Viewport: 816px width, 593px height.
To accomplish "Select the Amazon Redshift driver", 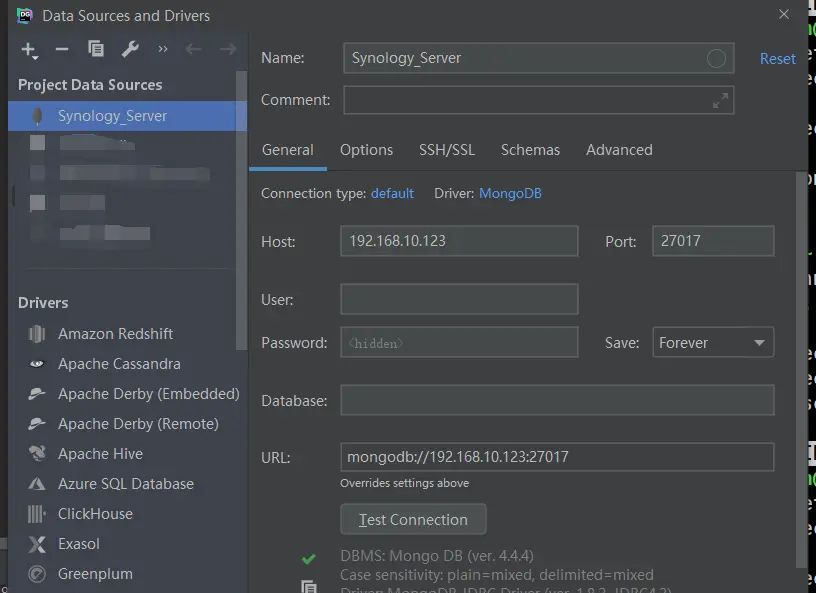I will coord(115,334).
